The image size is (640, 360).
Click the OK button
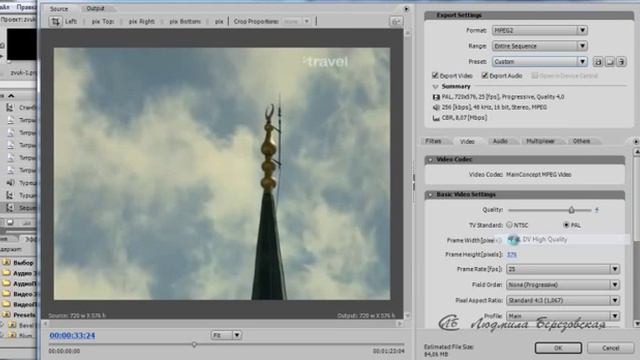point(558,348)
